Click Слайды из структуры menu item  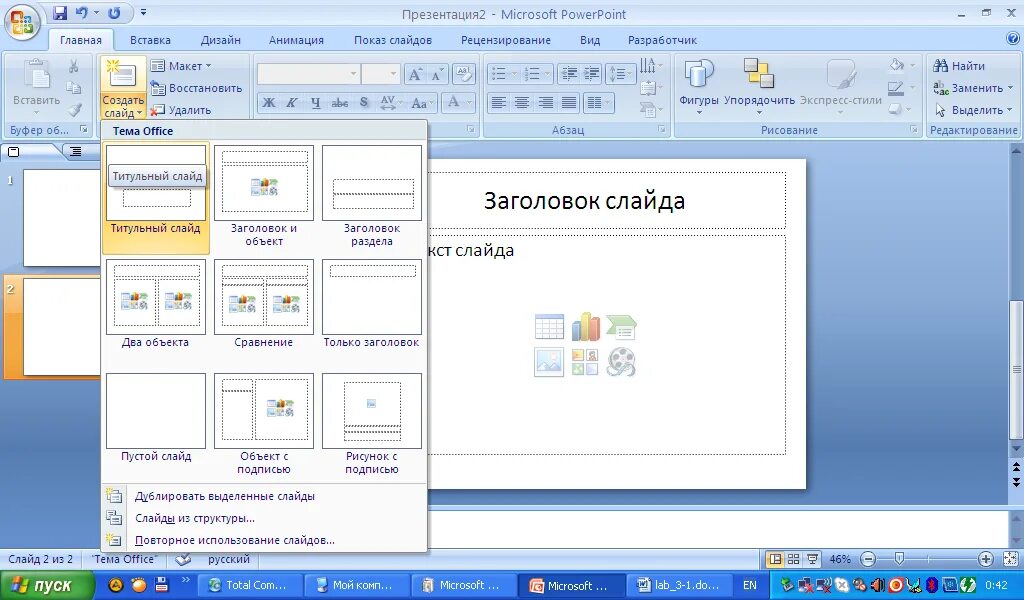[264, 518]
